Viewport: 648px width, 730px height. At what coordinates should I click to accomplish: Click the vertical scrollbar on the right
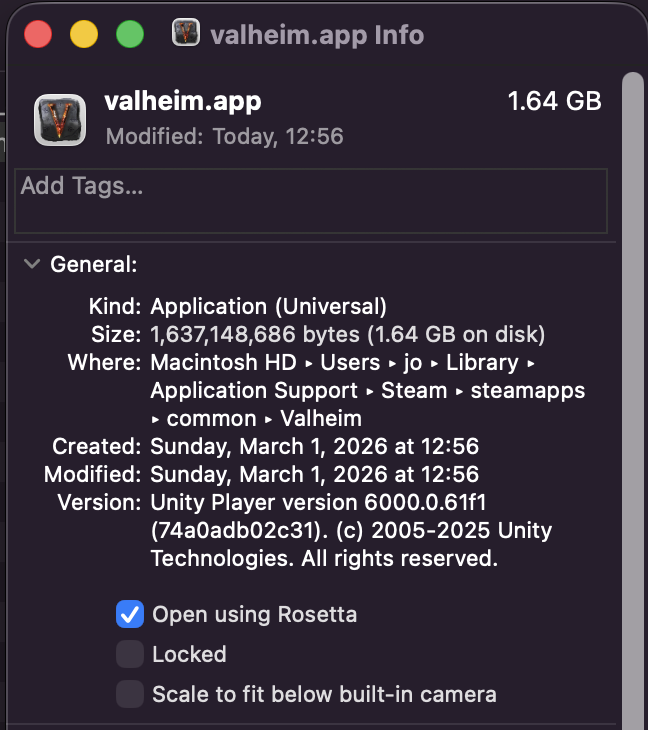(x=633, y=400)
